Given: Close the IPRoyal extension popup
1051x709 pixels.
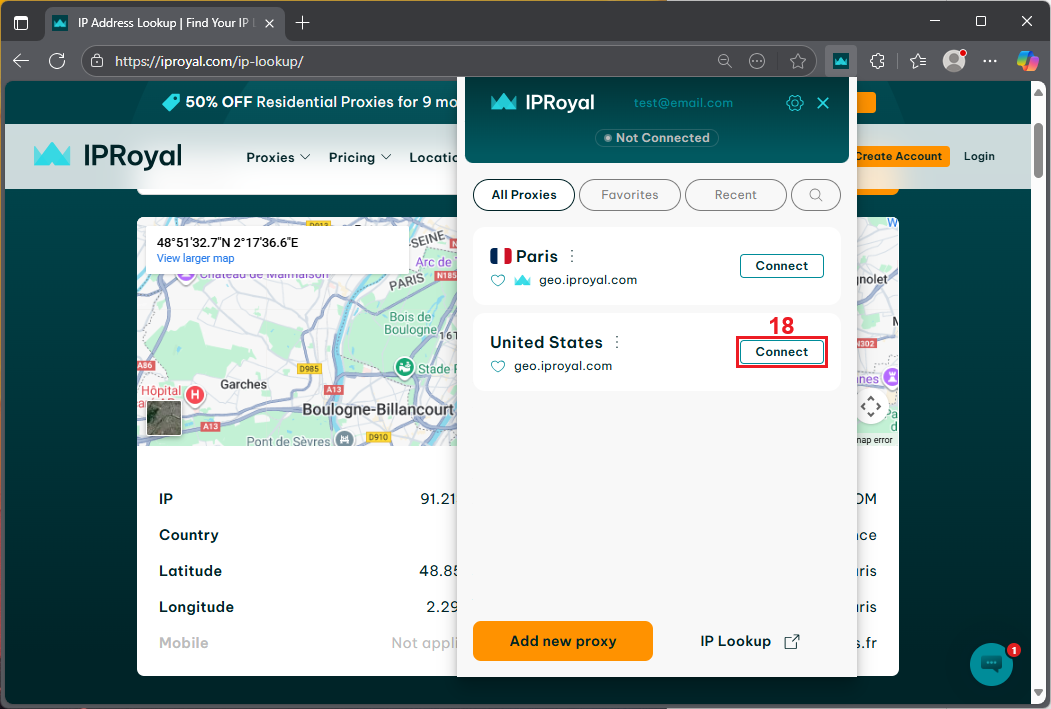Looking at the screenshot, I should [823, 103].
